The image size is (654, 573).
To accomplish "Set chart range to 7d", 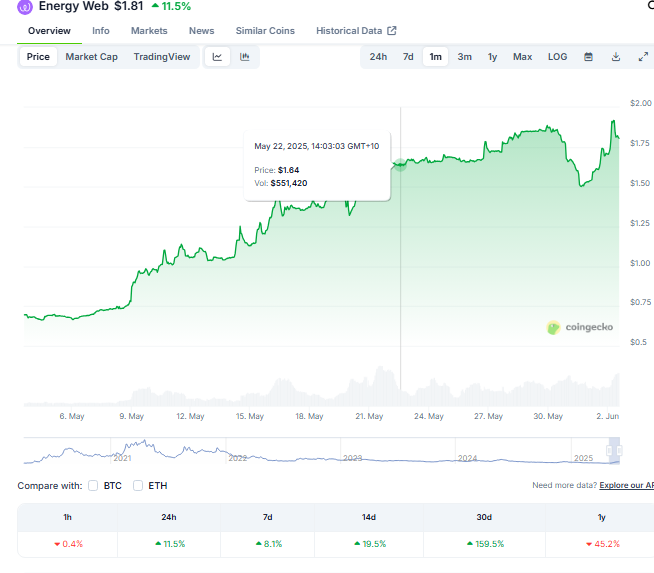I will click(x=408, y=57).
